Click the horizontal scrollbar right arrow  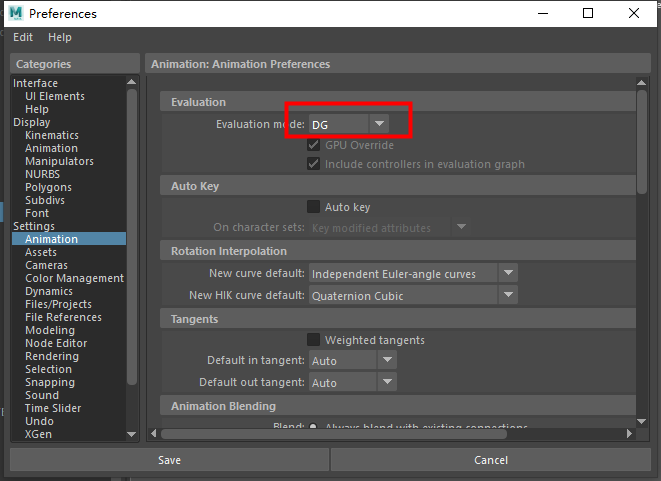coord(629,434)
